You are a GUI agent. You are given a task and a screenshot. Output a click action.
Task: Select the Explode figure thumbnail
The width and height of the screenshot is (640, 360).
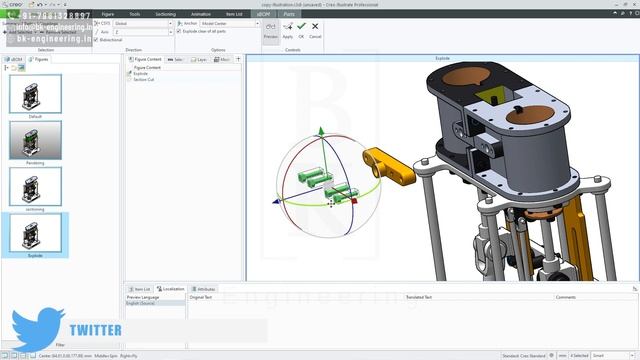pyautogui.click(x=36, y=233)
